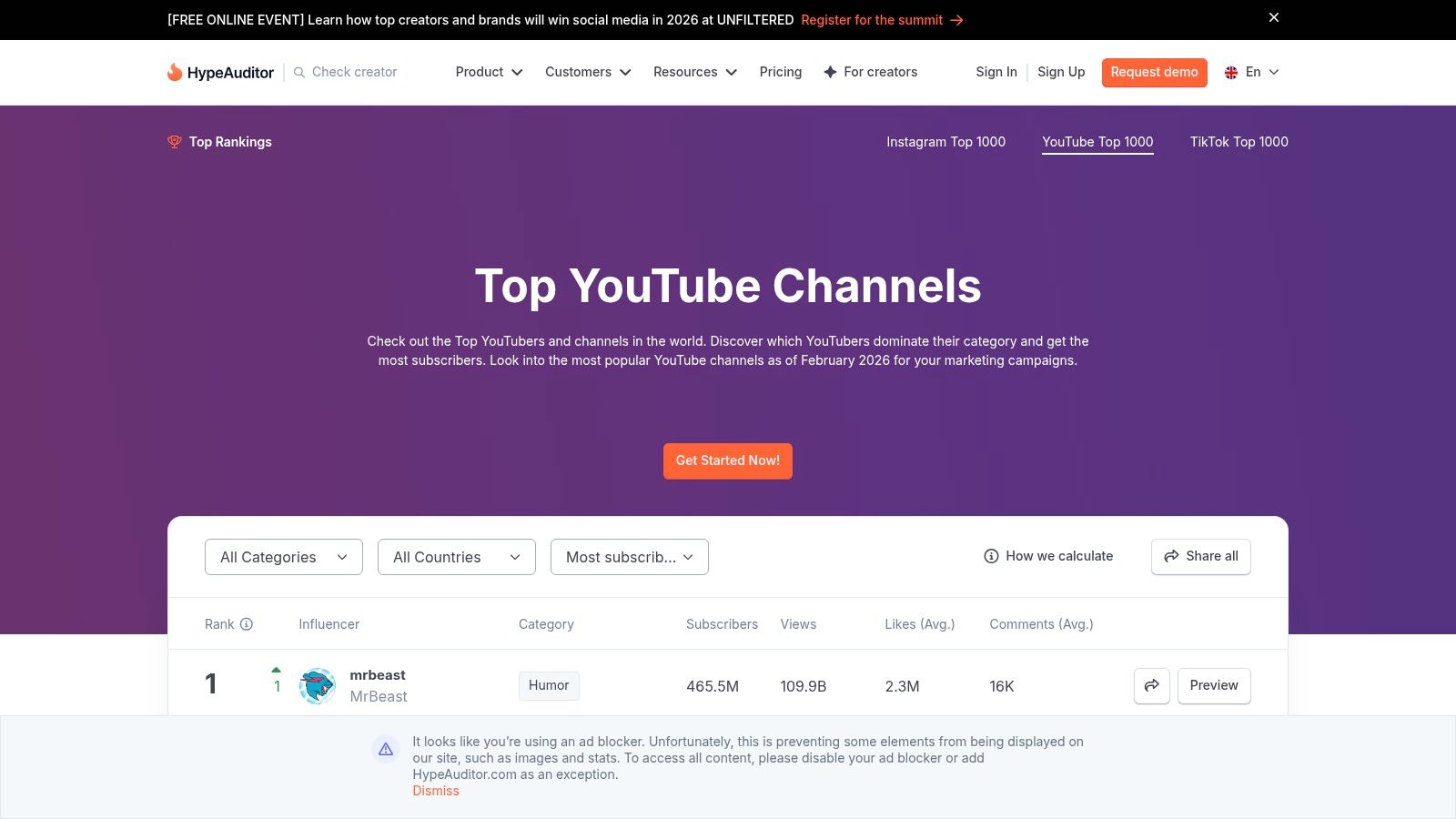
Task: Click the sparkle icon beside For creators
Action: coord(830,72)
